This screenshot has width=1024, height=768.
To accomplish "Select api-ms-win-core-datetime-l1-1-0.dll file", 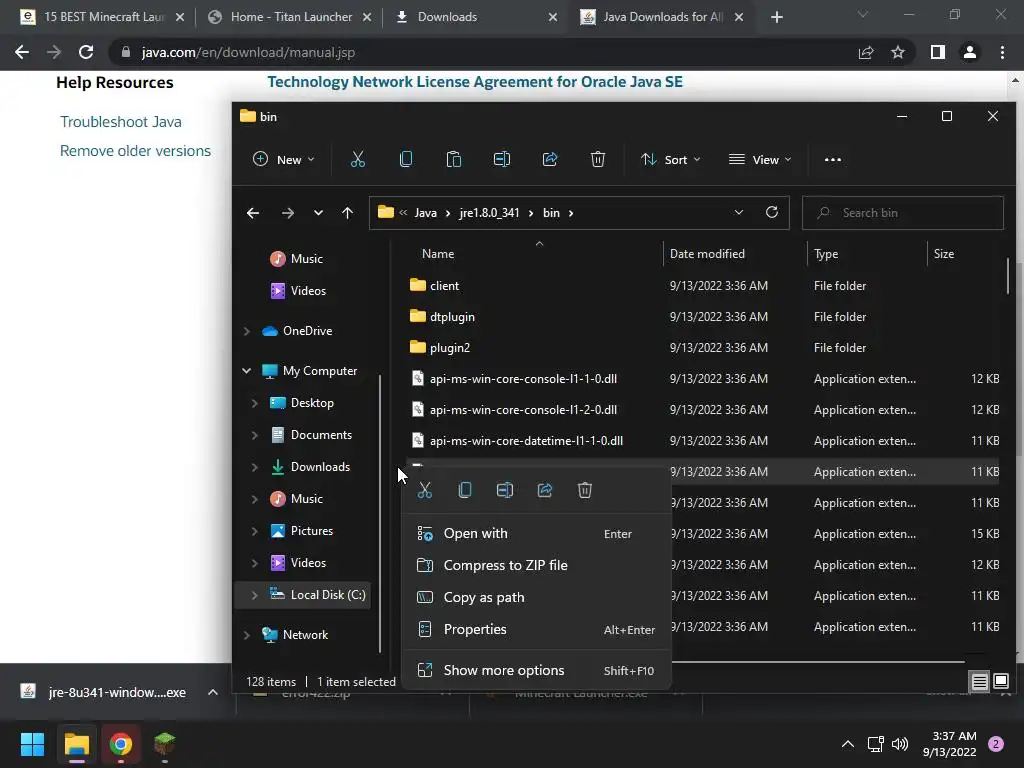I will (702, 441).
